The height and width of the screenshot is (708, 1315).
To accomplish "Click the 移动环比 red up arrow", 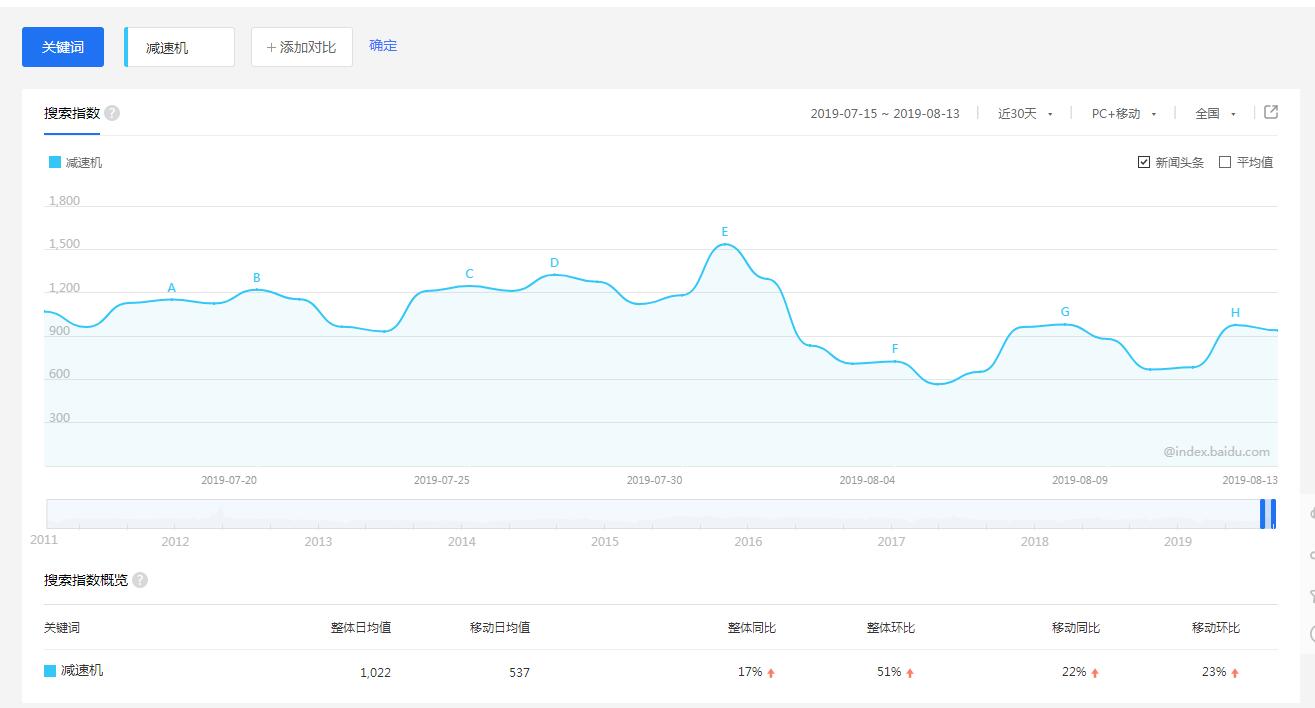I will (x=1235, y=673).
